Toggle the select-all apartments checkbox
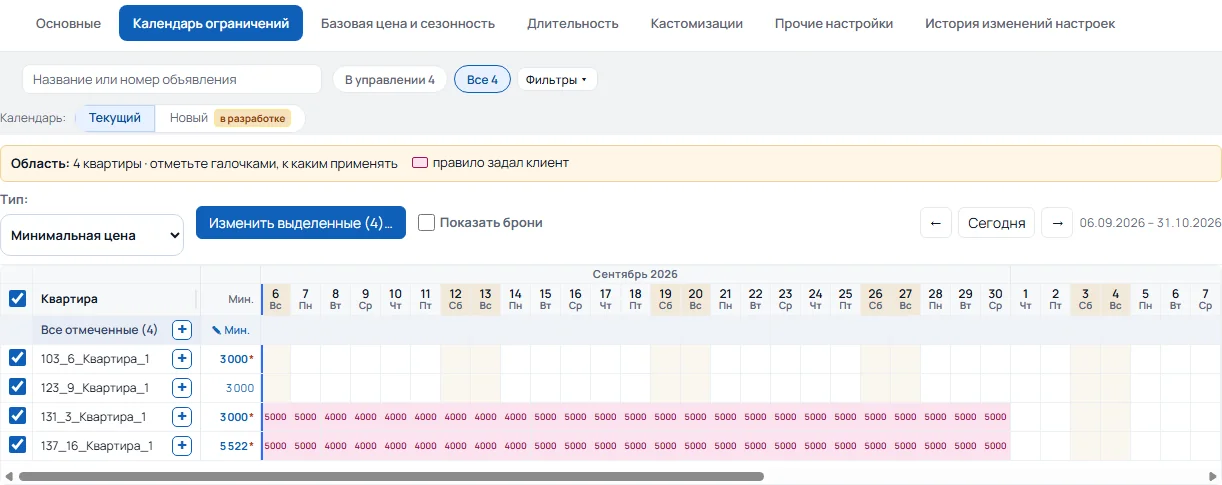Image resolution: width=1222 pixels, height=485 pixels. 17,298
